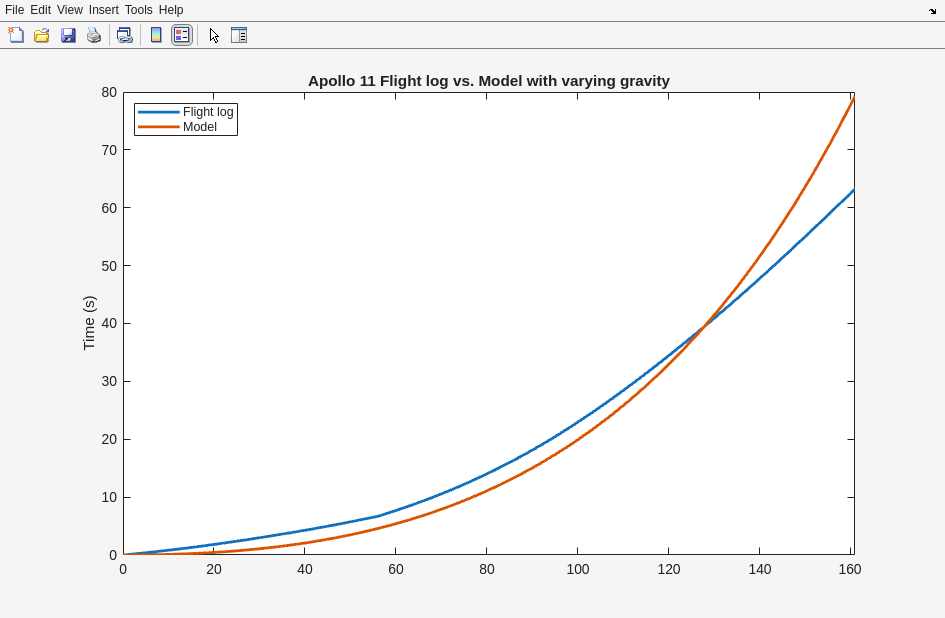Select the 'Flight log' legend entry

(208, 112)
